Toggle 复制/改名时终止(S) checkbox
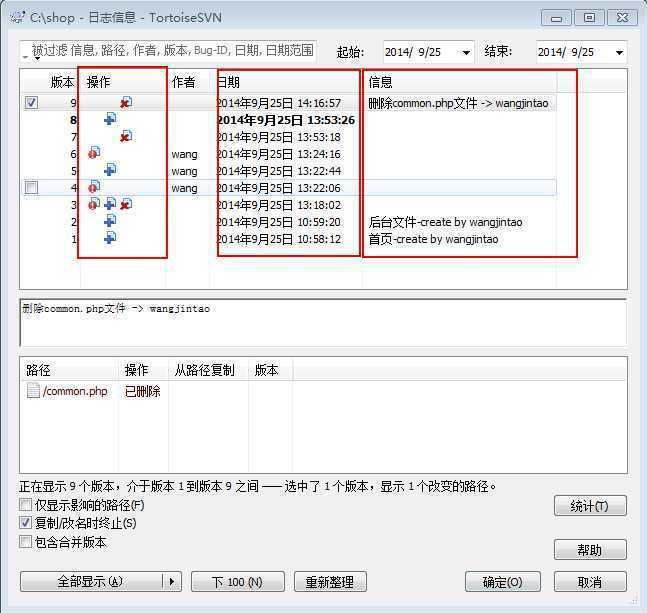 (26, 523)
